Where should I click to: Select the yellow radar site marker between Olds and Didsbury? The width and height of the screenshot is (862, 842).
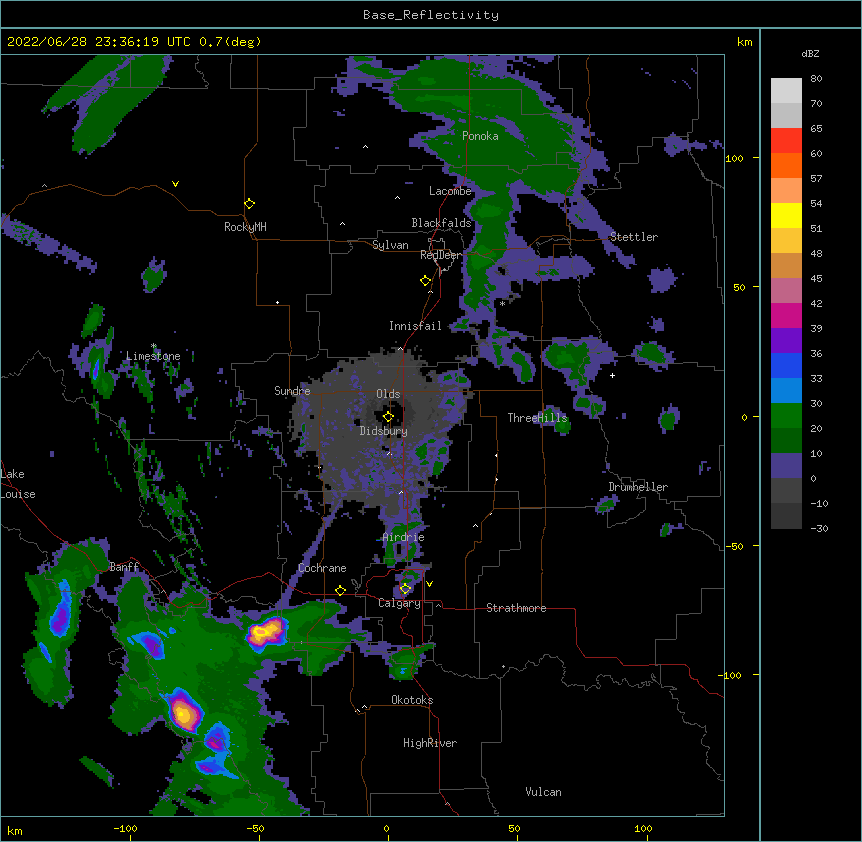pos(388,417)
